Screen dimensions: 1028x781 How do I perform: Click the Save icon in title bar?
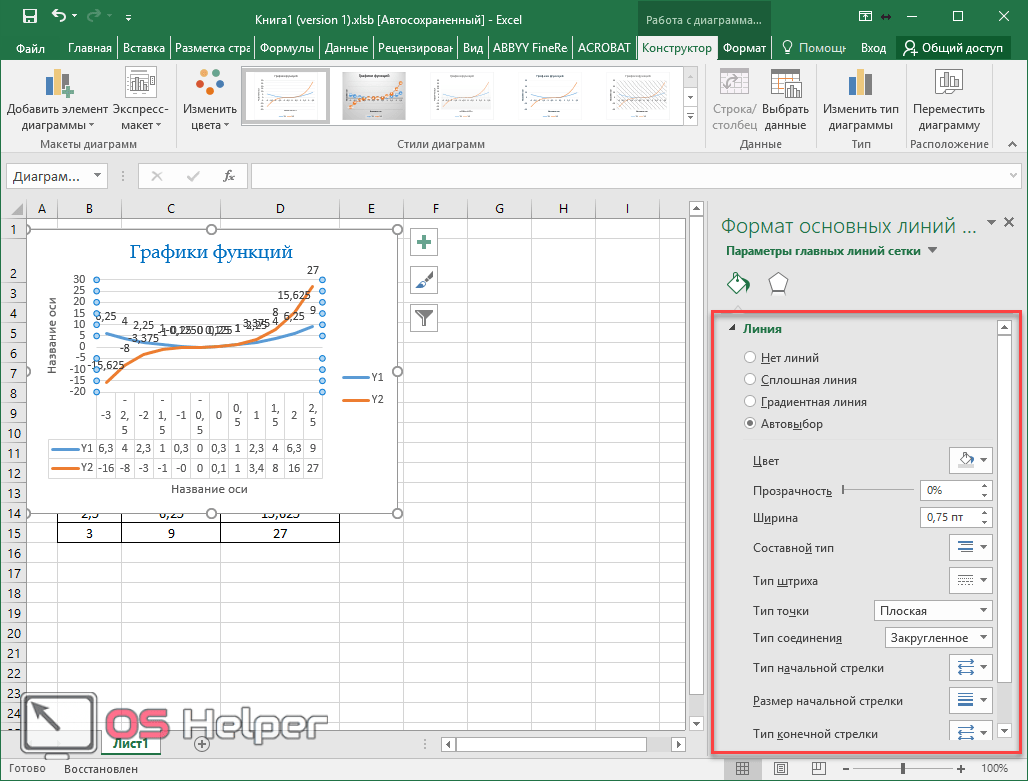click(x=29, y=16)
